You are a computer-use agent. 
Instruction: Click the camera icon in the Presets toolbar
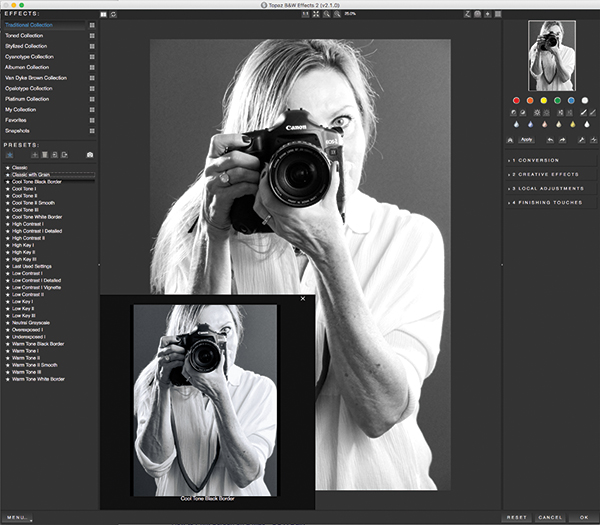coord(90,155)
